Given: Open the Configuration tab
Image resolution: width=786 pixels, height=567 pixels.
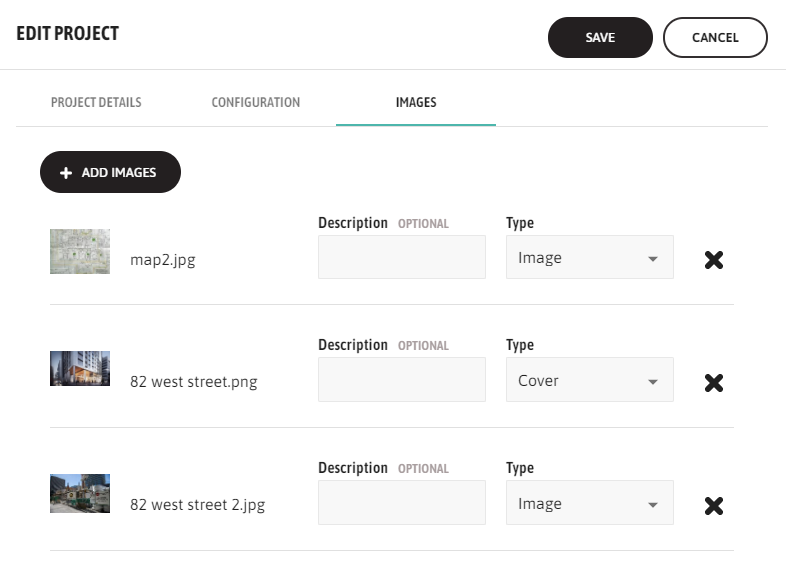Looking at the screenshot, I should [255, 102].
